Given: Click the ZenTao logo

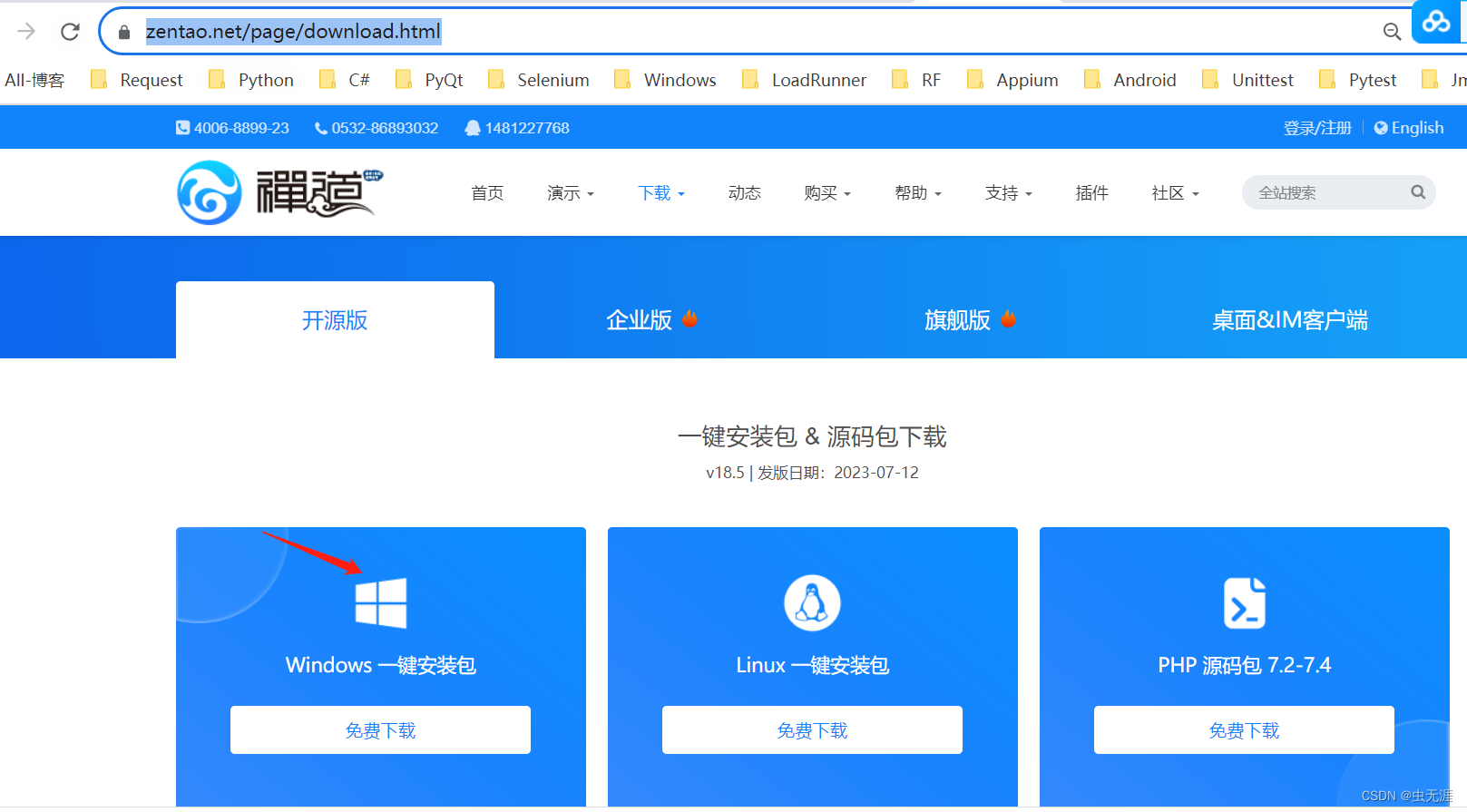Looking at the screenshot, I should click(280, 192).
